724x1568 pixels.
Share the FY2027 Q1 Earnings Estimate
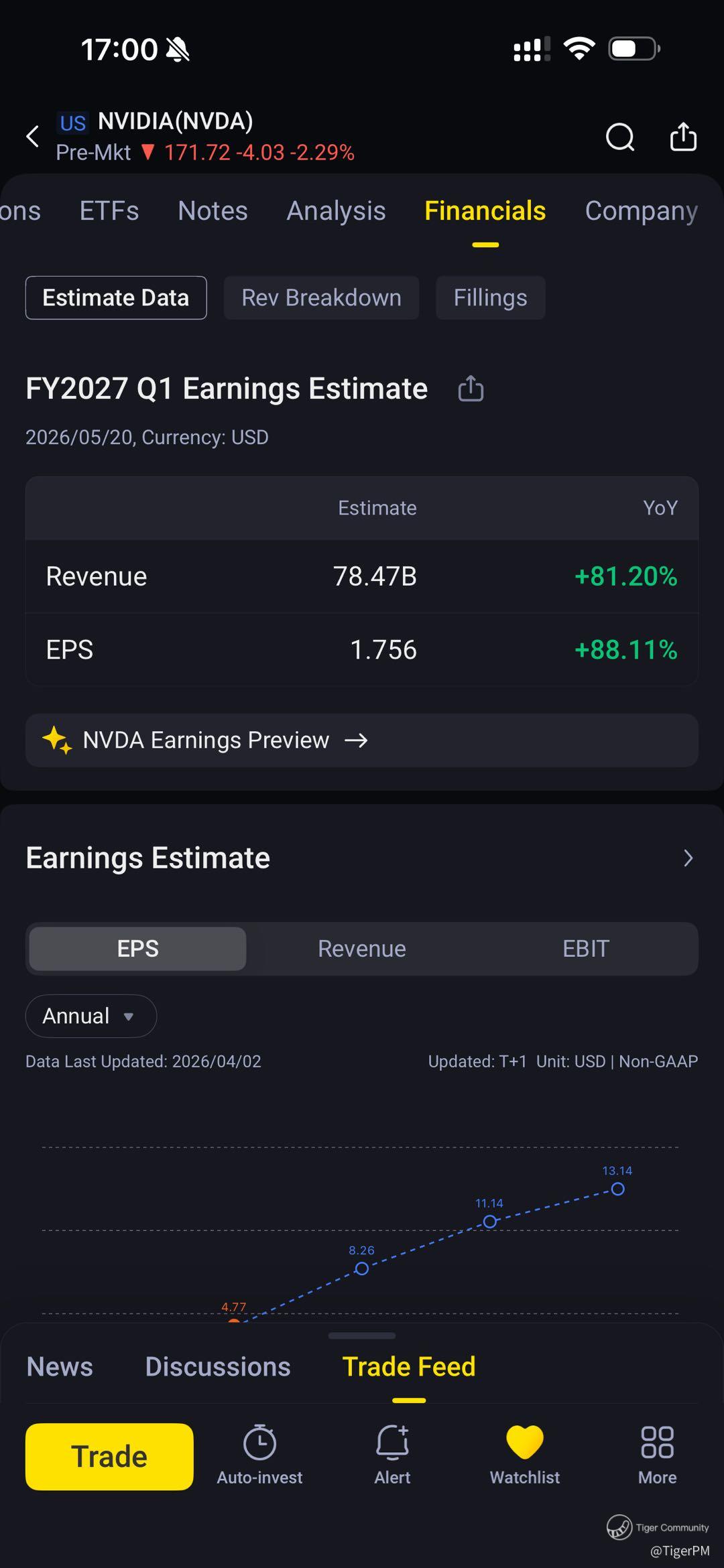[x=471, y=389]
